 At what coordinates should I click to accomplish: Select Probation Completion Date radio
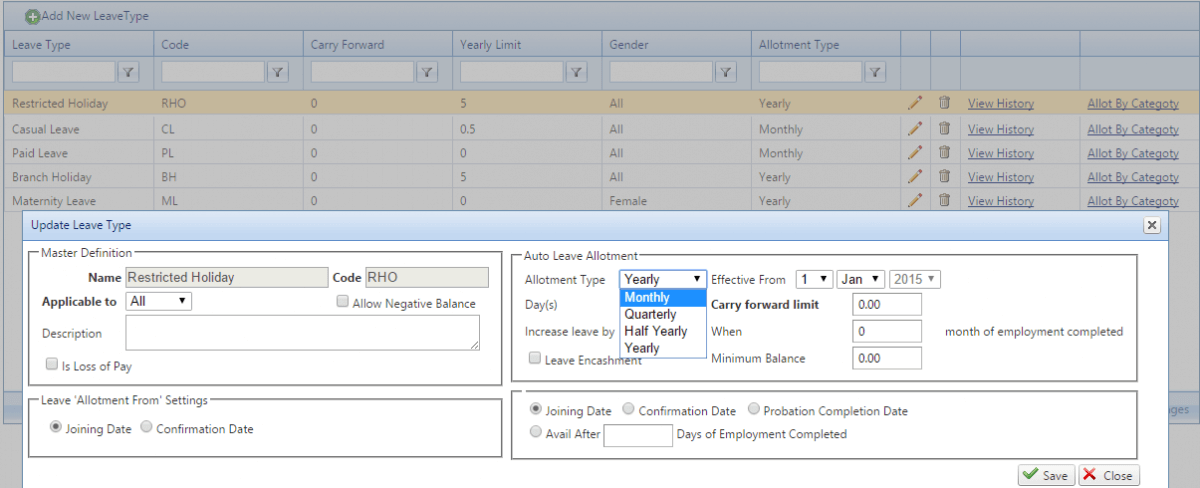(753, 409)
